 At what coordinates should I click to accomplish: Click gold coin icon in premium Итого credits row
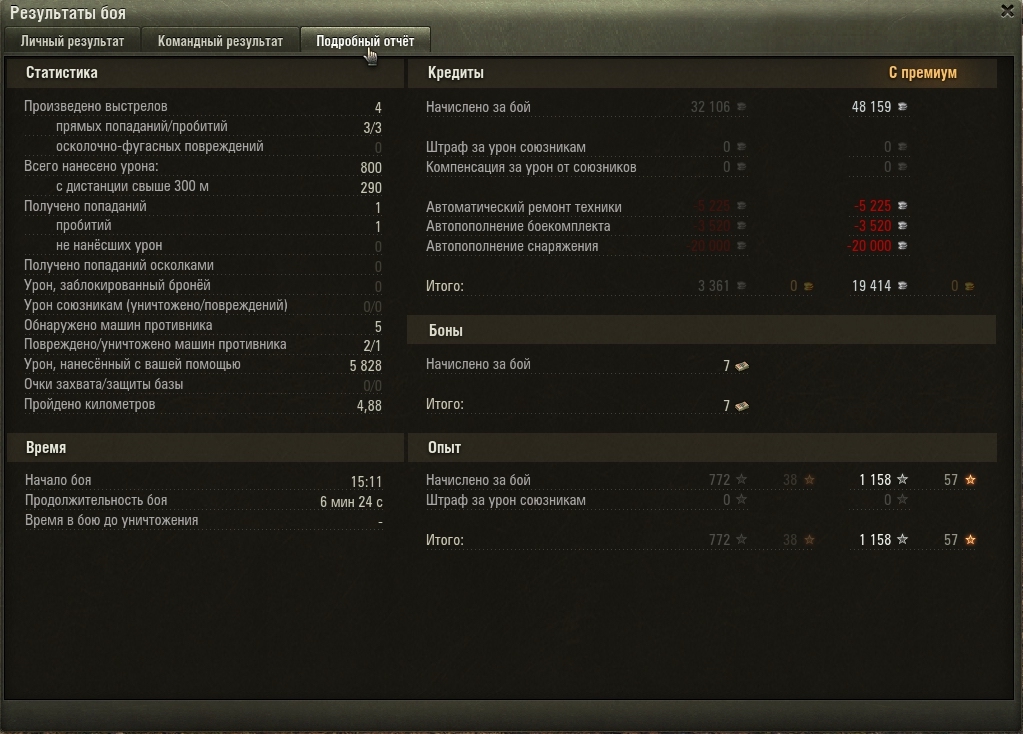point(970,286)
